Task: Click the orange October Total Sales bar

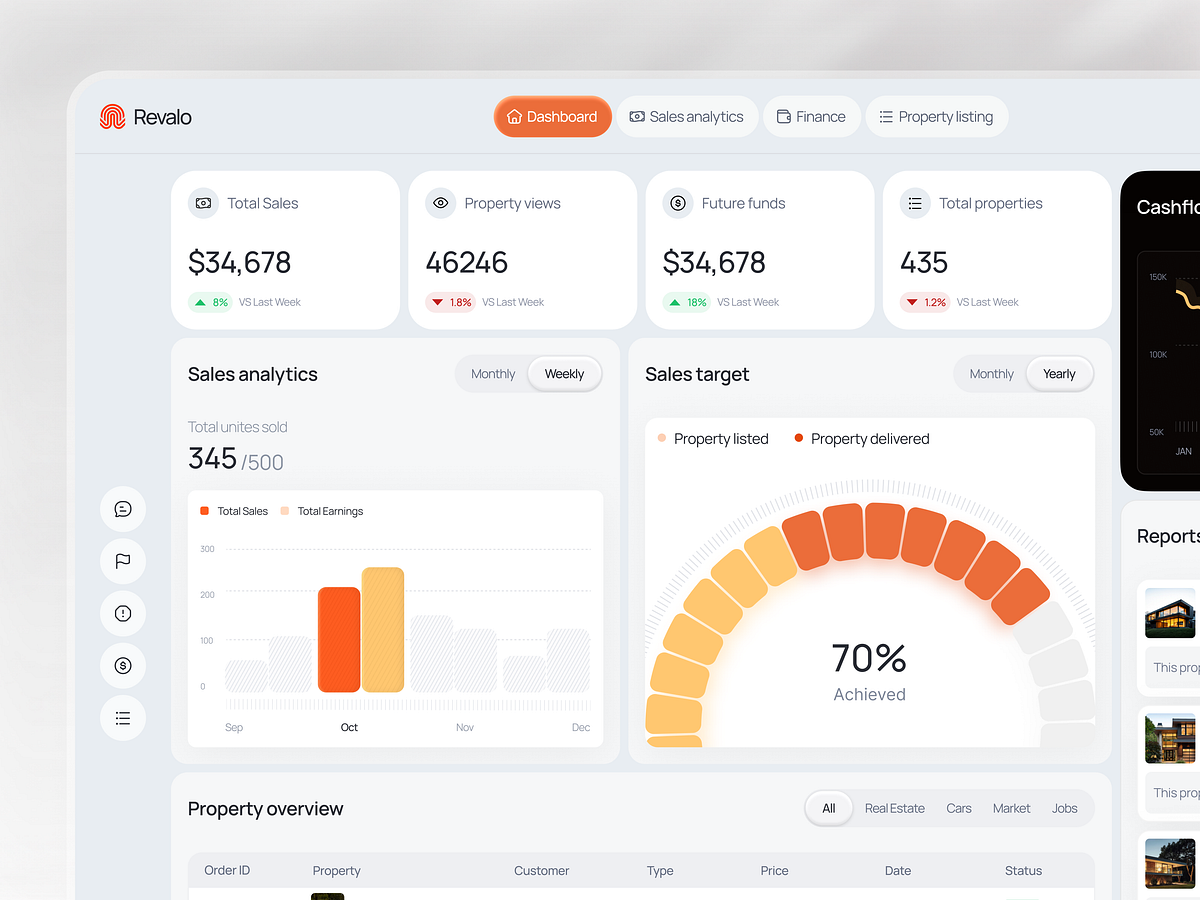Action: (x=339, y=640)
